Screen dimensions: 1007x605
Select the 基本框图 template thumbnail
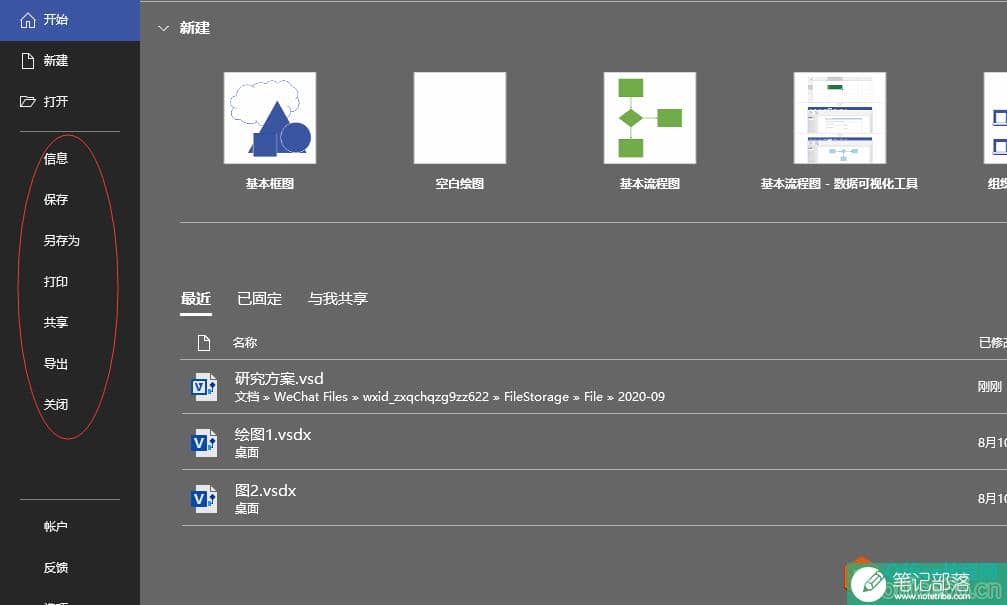(x=270, y=118)
